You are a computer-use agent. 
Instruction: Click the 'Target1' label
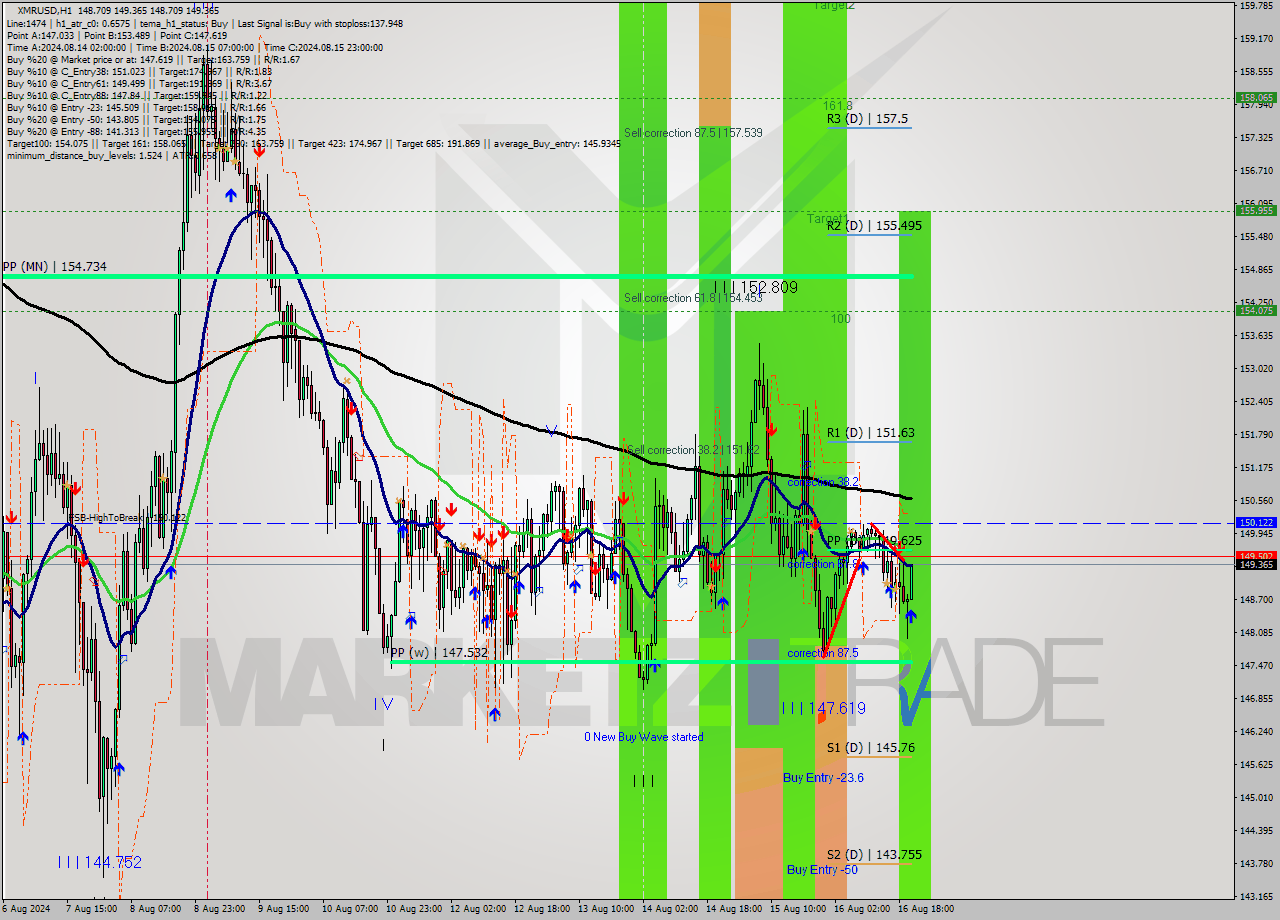coord(828,217)
